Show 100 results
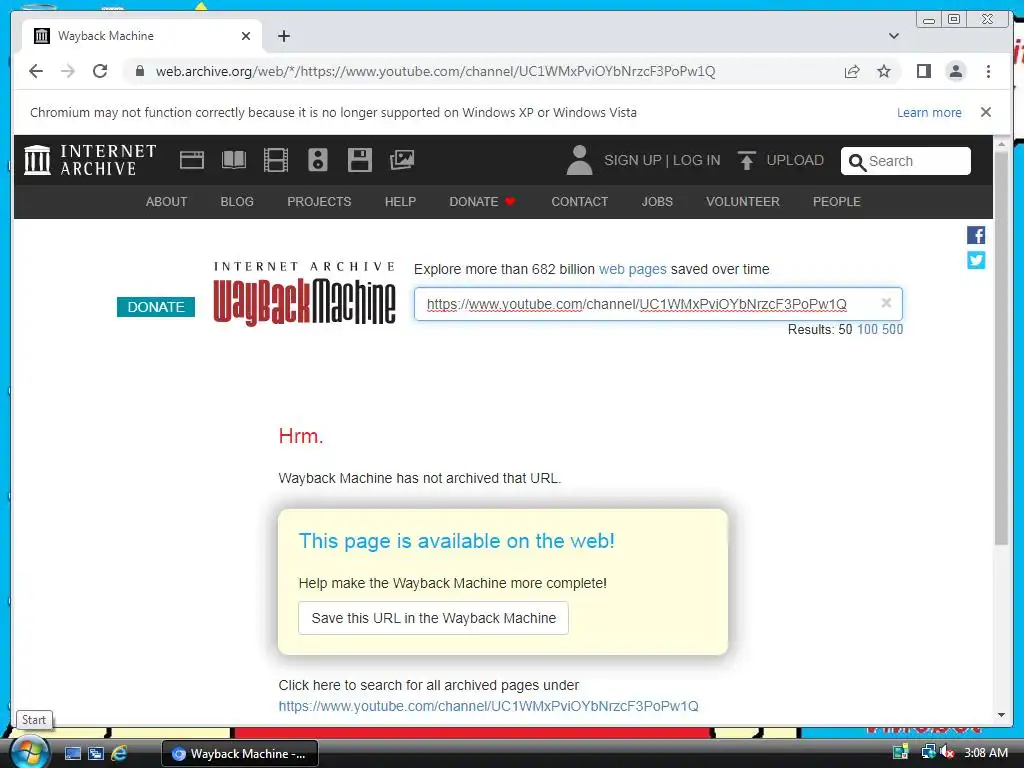The height and width of the screenshot is (768, 1024). 867,329
